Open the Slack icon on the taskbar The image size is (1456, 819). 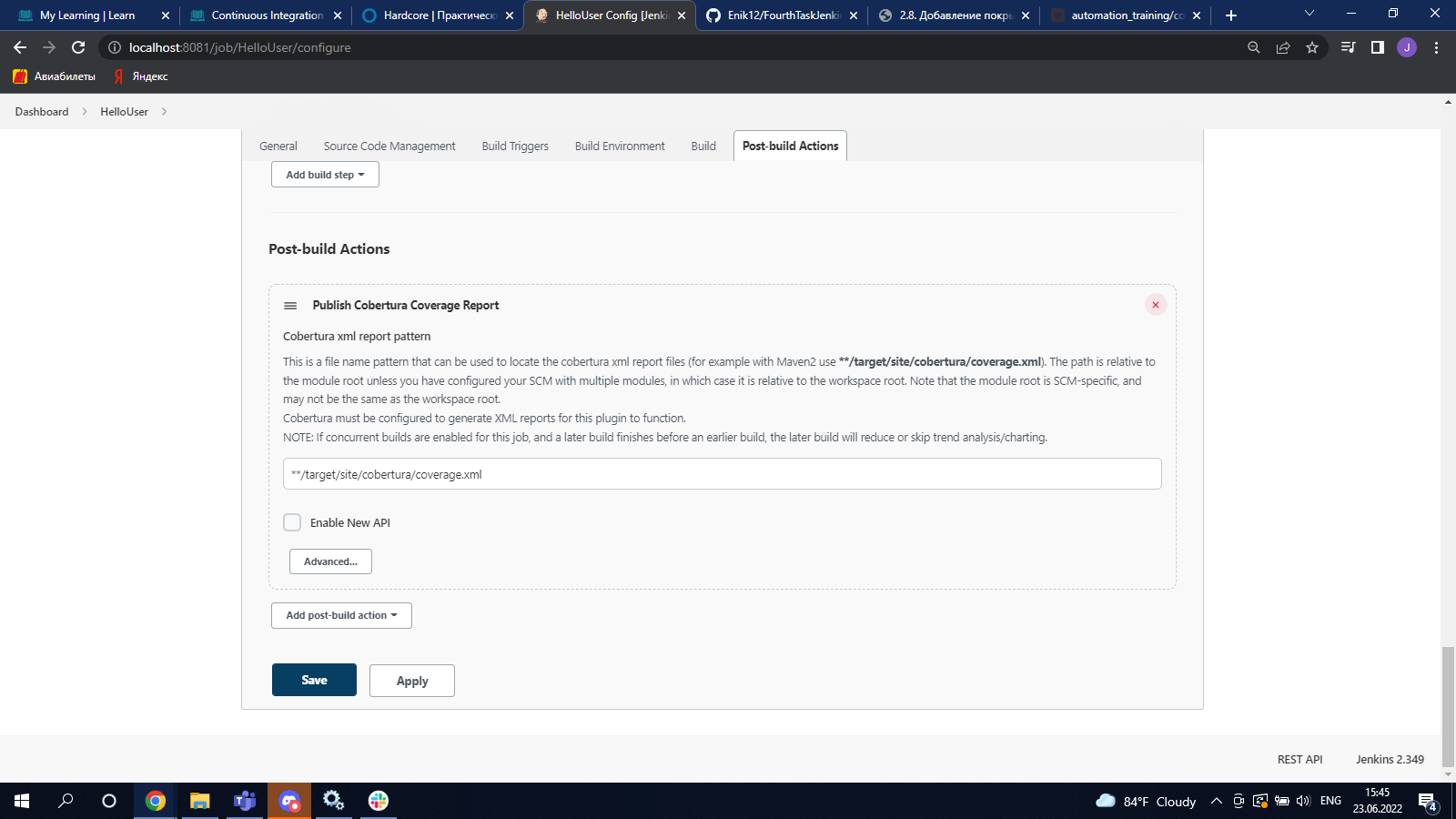(379, 801)
